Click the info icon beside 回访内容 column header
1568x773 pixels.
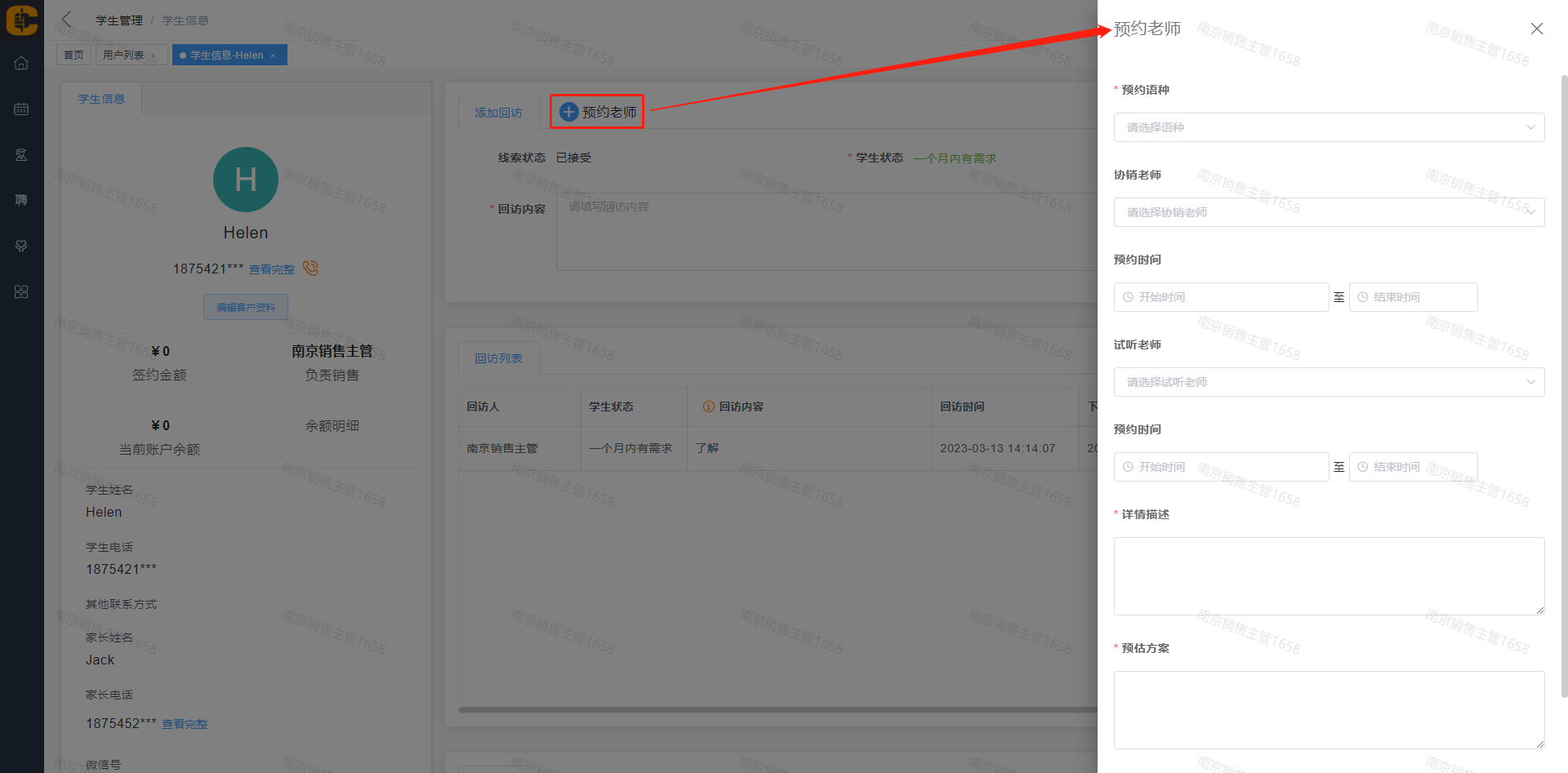tap(708, 406)
